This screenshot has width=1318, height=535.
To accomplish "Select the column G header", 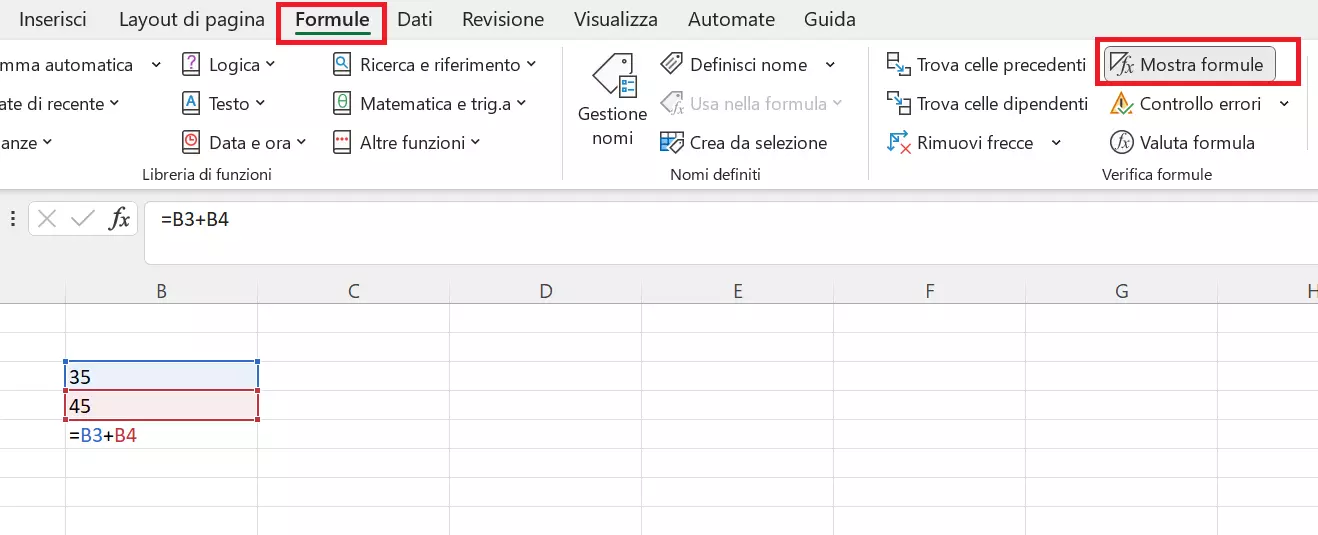I will (1121, 291).
